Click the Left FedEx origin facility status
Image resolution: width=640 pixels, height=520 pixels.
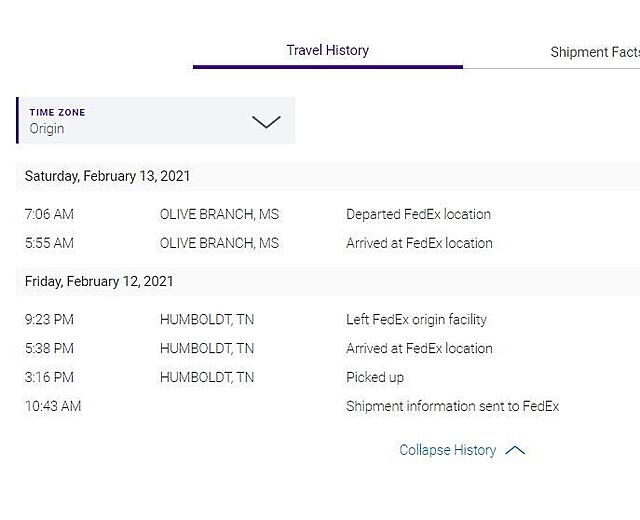416,320
